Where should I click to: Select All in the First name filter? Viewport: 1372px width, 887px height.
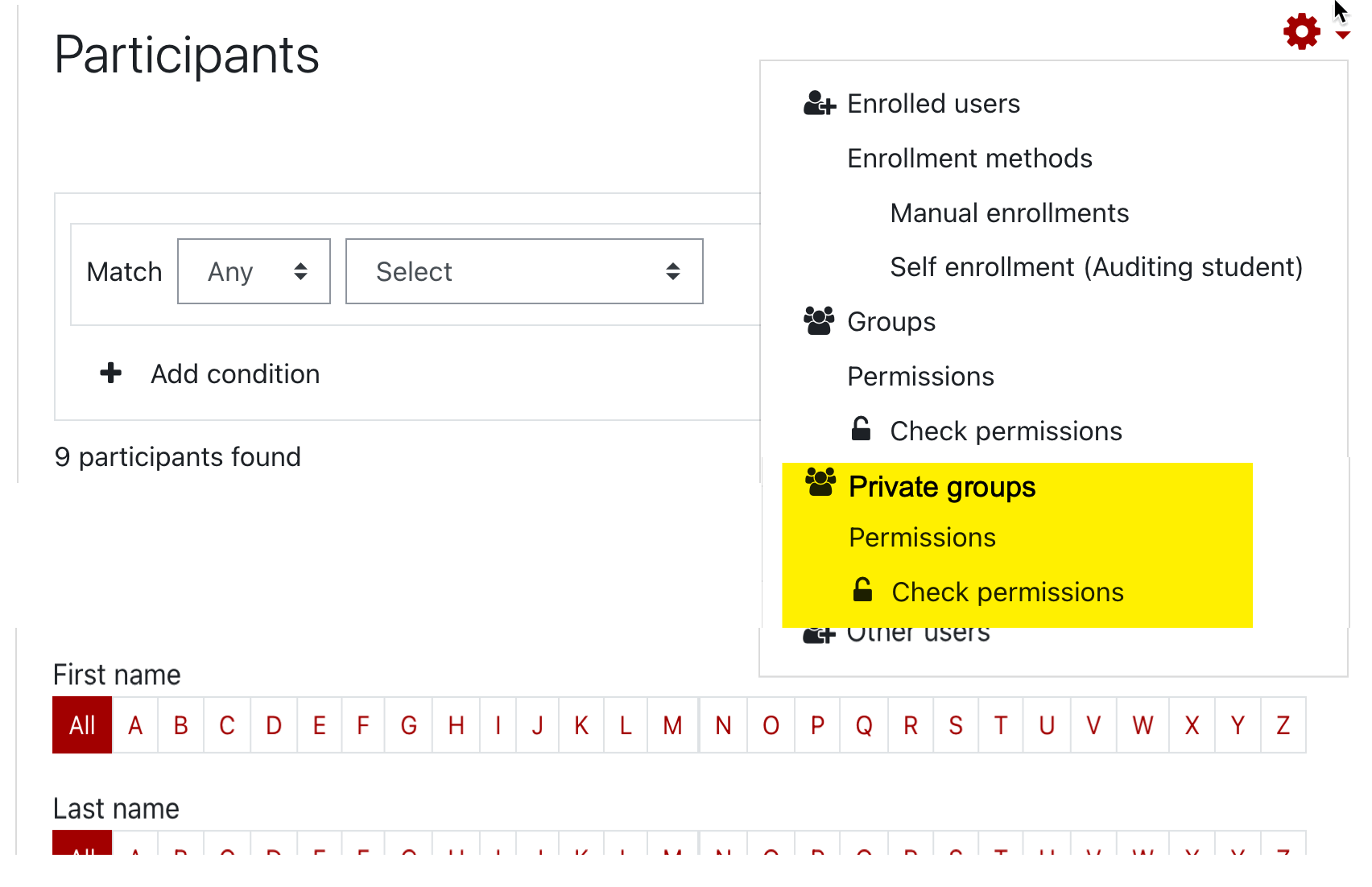click(82, 725)
